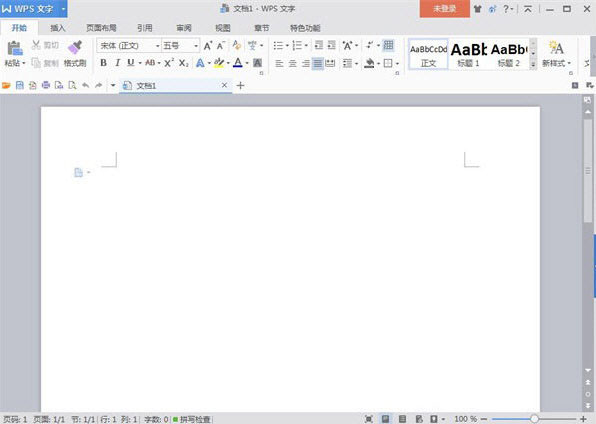Apply superscript formatting
Viewport: 596px width, 424px height.
(x=169, y=63)
